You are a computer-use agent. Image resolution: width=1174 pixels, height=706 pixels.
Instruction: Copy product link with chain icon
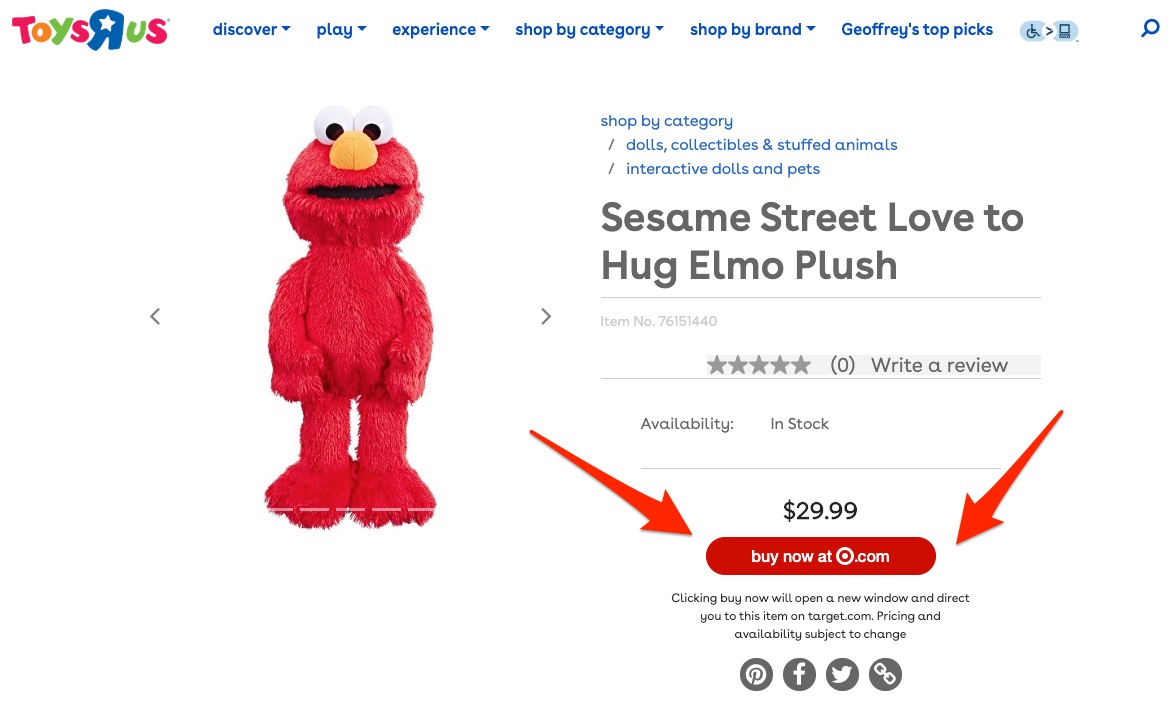tap(885, 674)
